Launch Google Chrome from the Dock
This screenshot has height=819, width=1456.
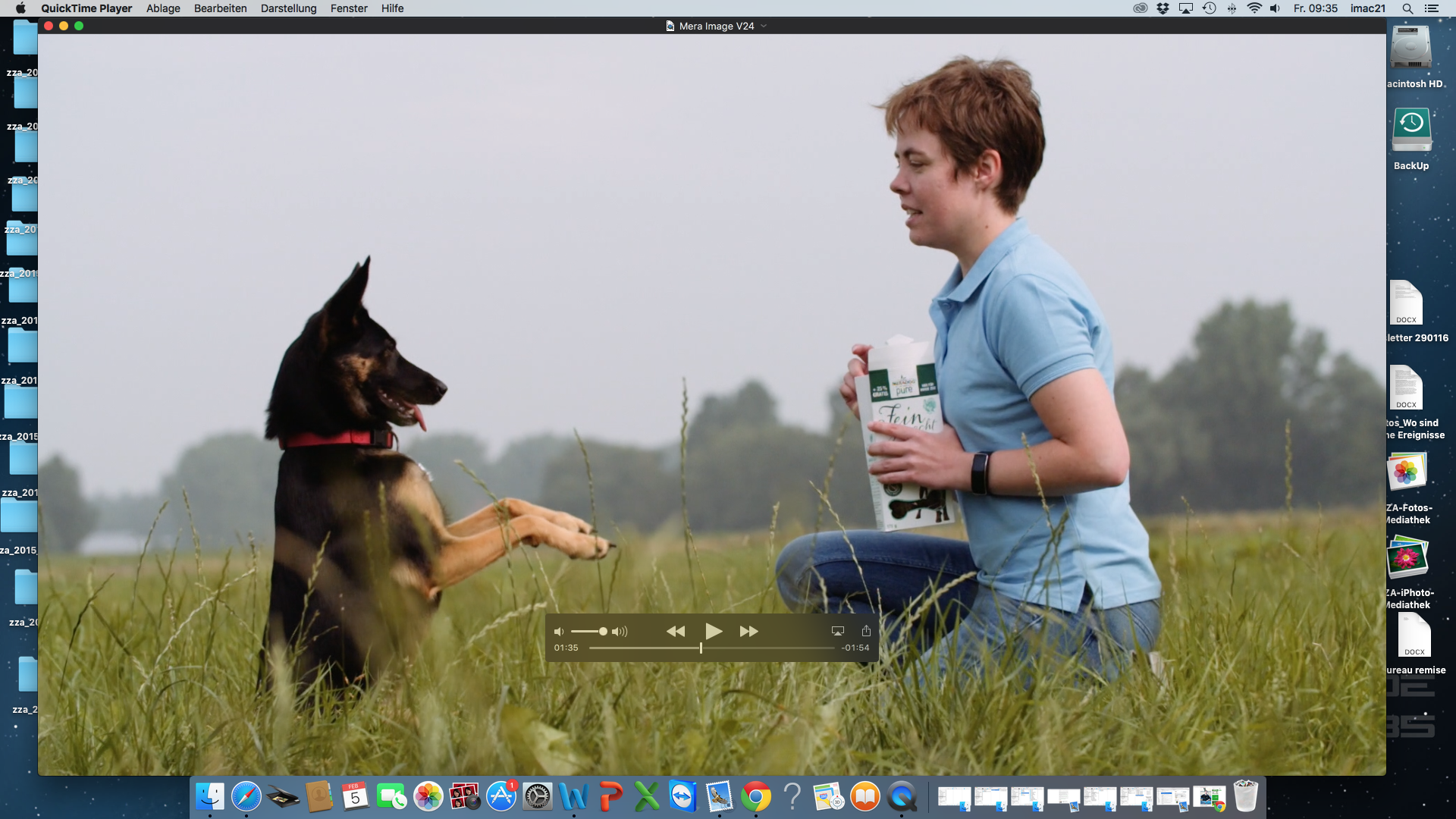755,796
